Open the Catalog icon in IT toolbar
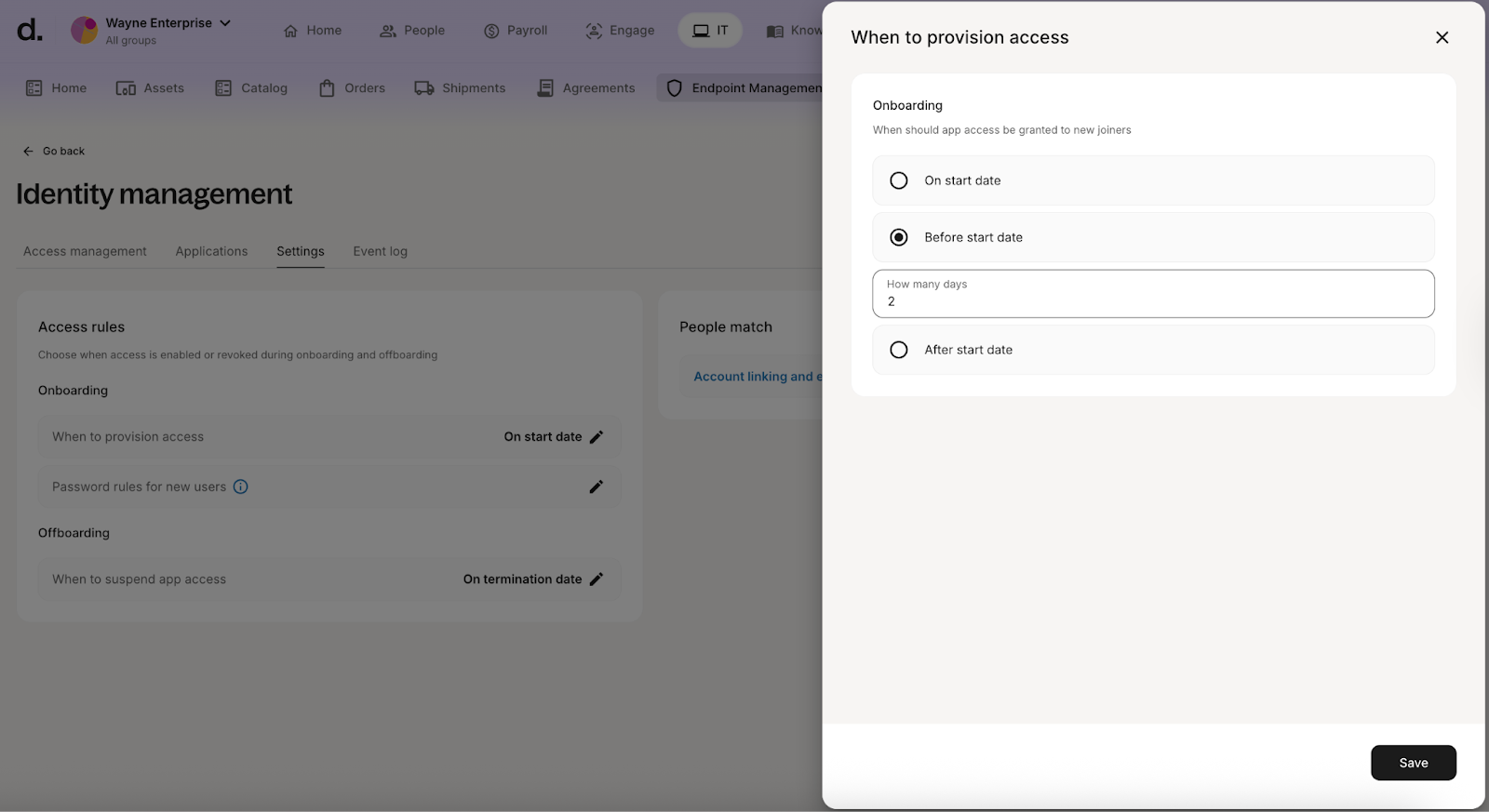 click(x=223, y=88)
